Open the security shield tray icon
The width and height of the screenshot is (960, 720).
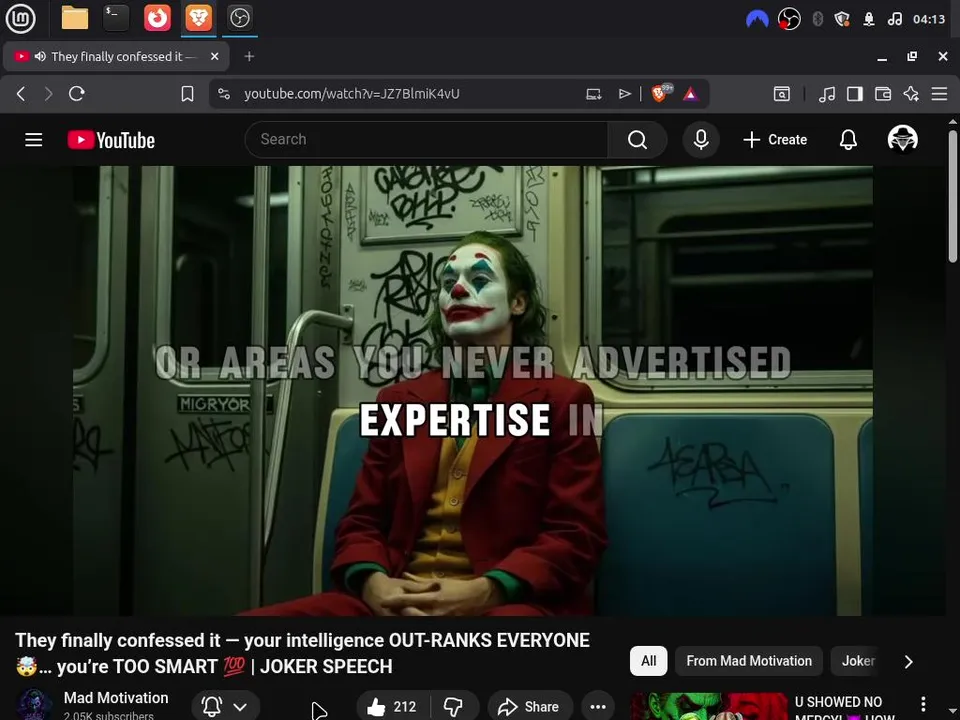click(x=842, y=19)
